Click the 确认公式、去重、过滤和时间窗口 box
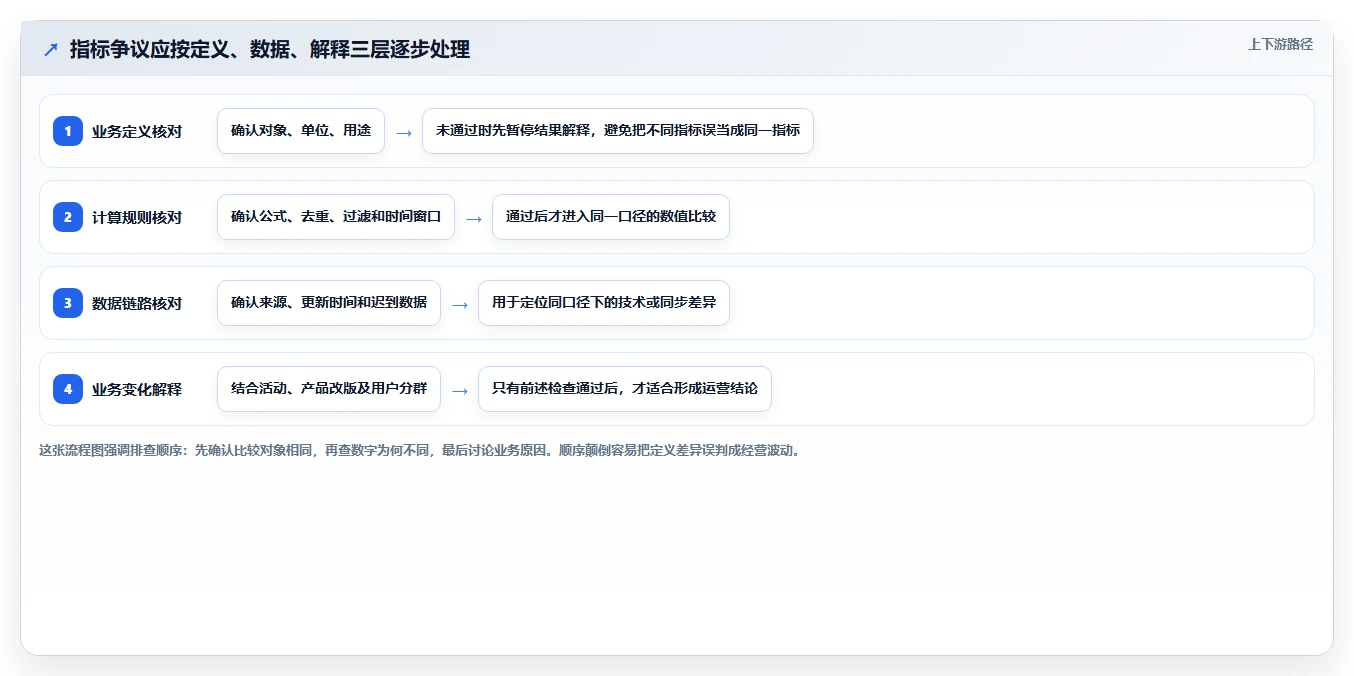The image size is (1354, 676). [x=336, y=217]
